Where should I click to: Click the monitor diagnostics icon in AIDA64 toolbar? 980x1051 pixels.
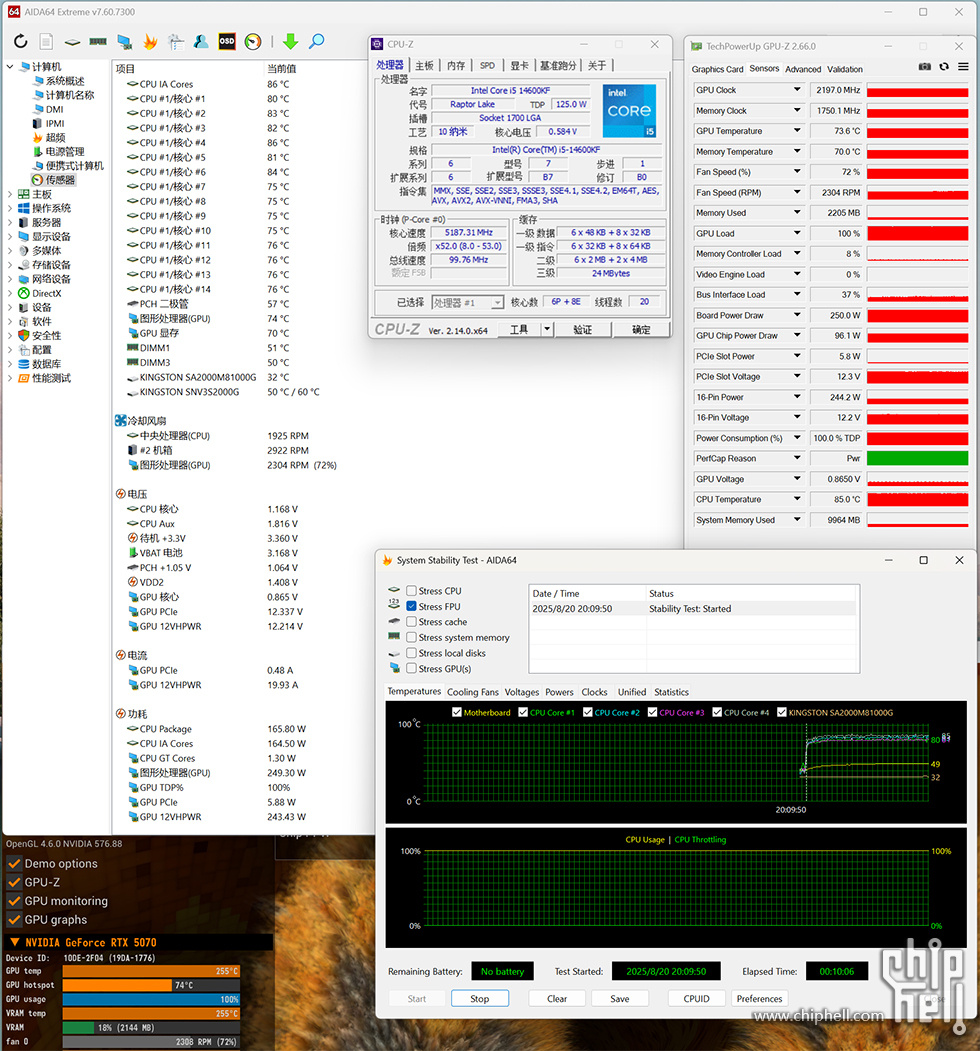(x=124, y=42)
